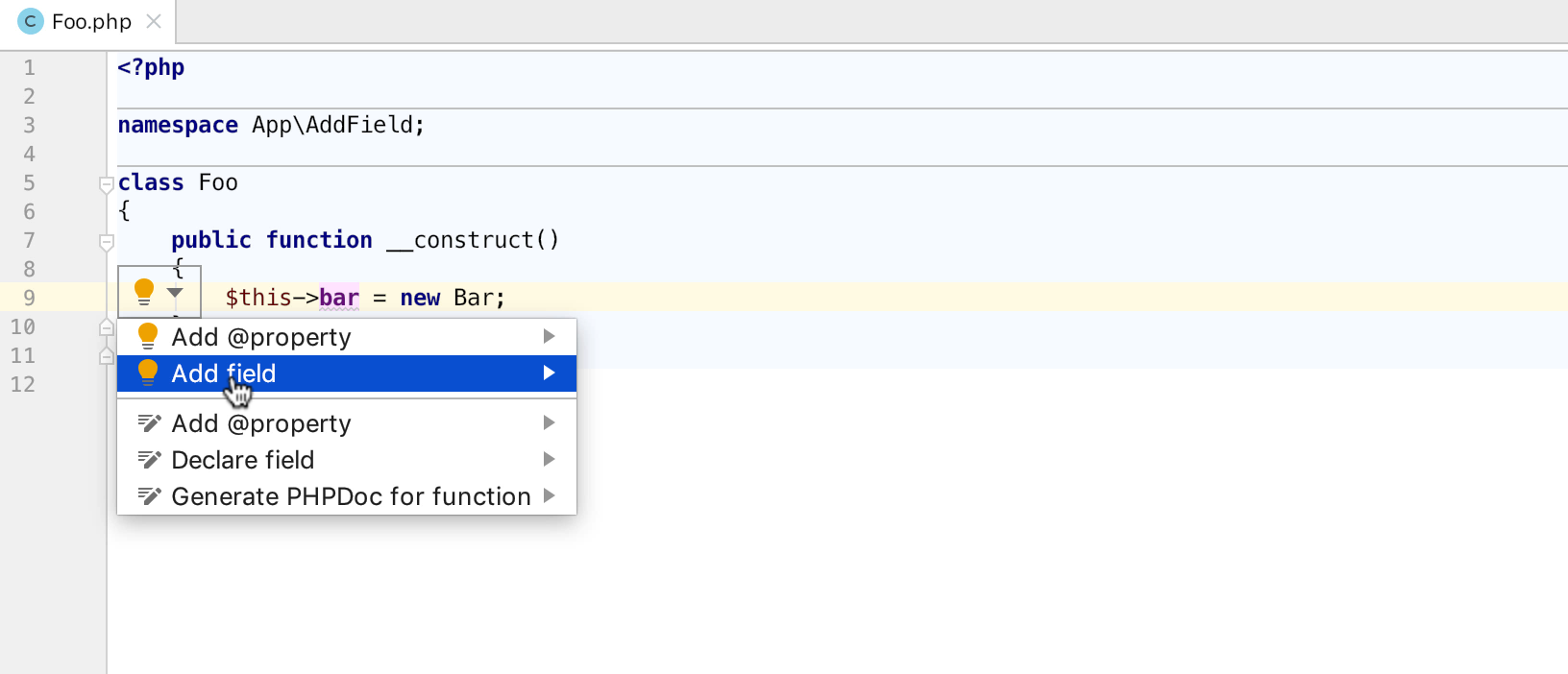
Task: Click line number 1 in the gutter
Action: tap(29, 67)
